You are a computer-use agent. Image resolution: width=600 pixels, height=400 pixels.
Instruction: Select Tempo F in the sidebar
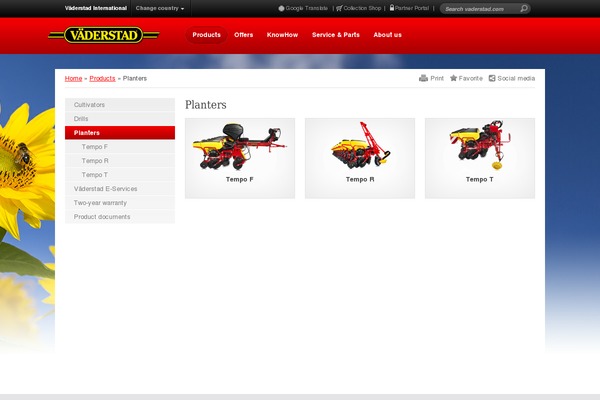(120, 147)
